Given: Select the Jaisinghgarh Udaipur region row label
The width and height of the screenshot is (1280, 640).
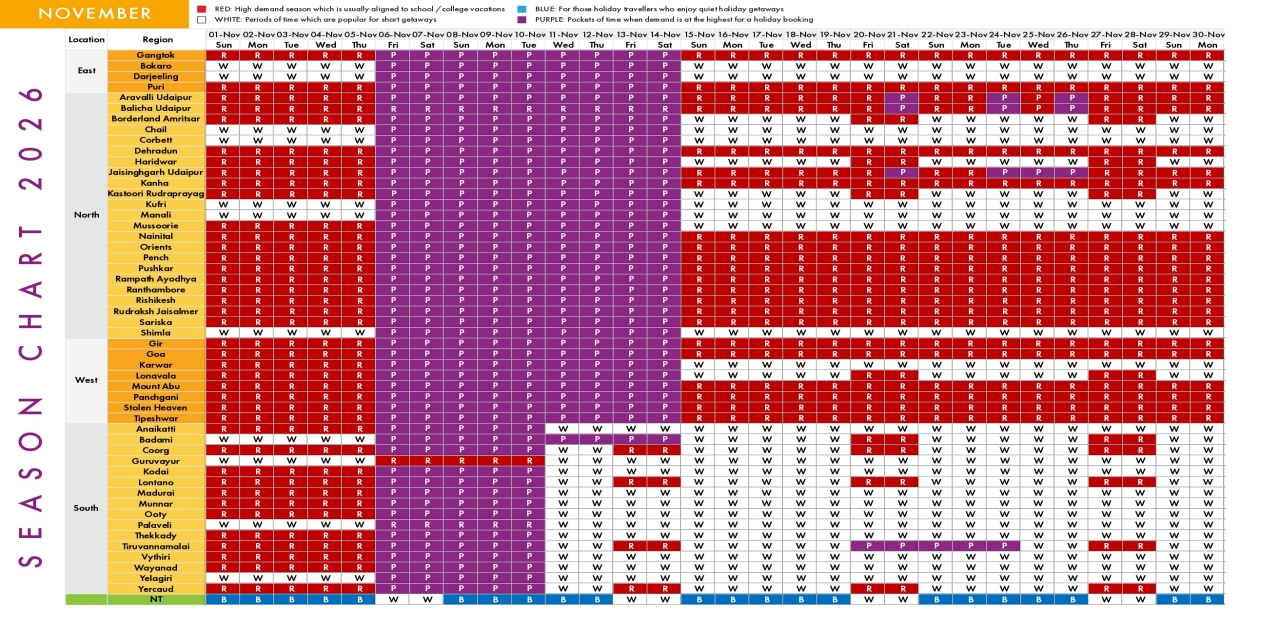Looking at the screenshot, I should click(155, 173).
